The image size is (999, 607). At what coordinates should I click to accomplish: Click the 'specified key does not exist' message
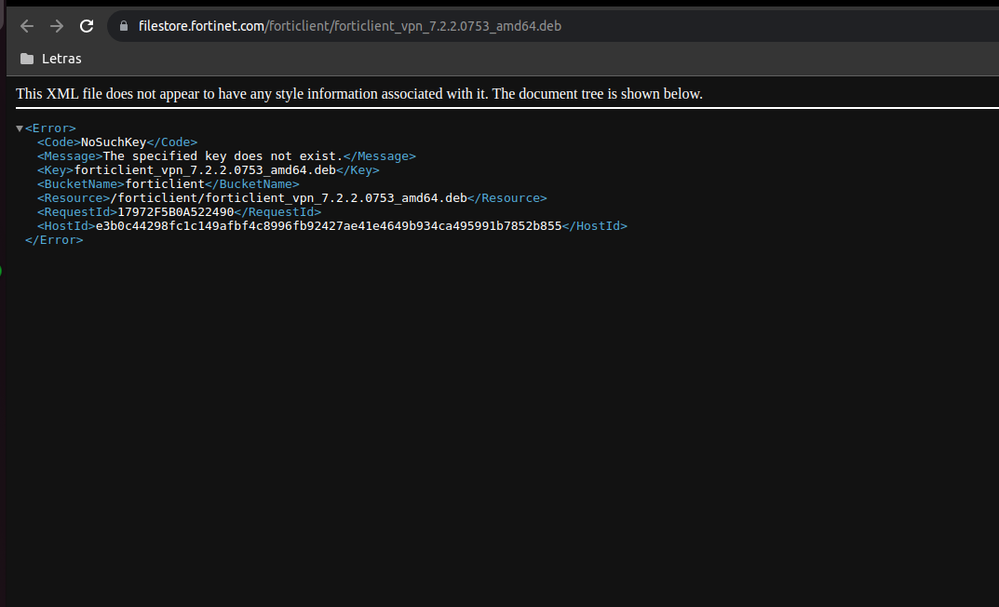point(222,157)
